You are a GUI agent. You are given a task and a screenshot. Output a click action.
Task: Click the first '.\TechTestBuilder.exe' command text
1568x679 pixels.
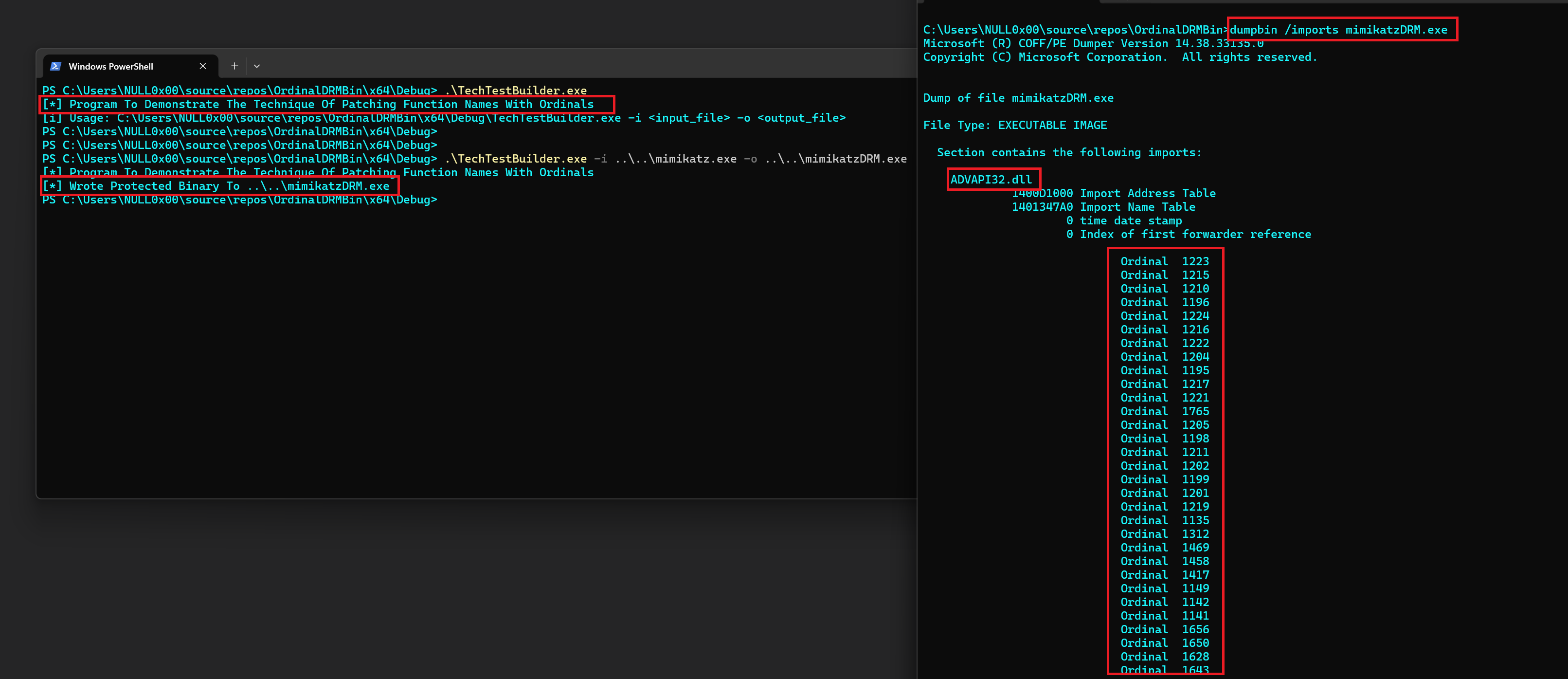516,90
